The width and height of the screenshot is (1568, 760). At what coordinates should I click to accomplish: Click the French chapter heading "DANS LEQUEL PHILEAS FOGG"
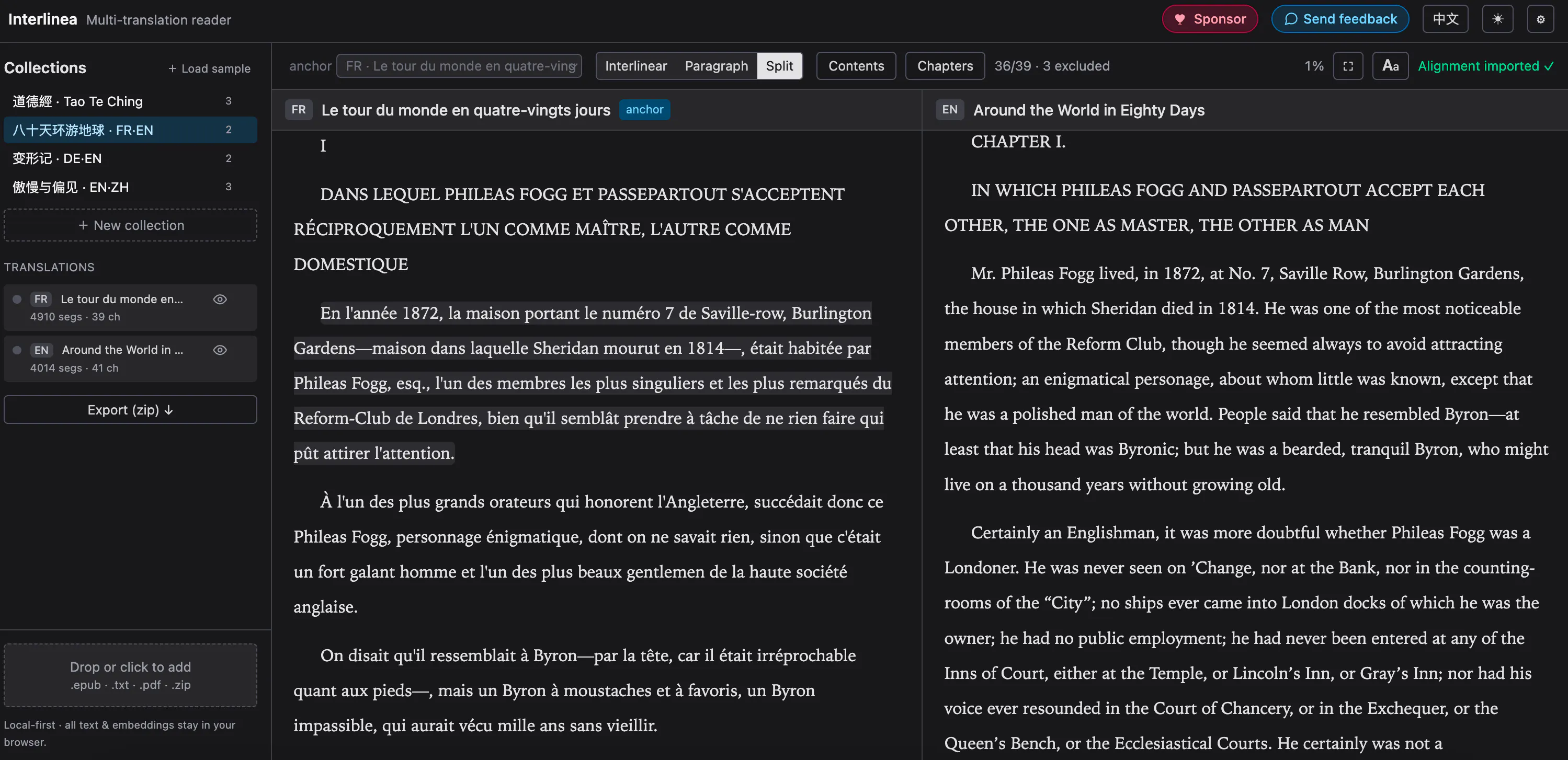coord(569,229)
